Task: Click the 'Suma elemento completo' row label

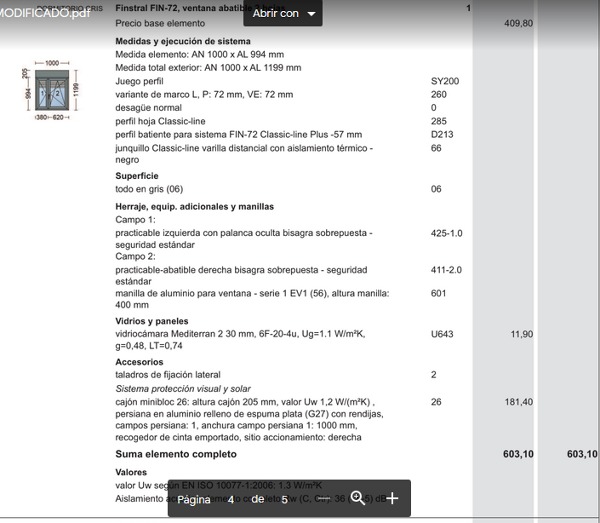Action: point(176,454)
